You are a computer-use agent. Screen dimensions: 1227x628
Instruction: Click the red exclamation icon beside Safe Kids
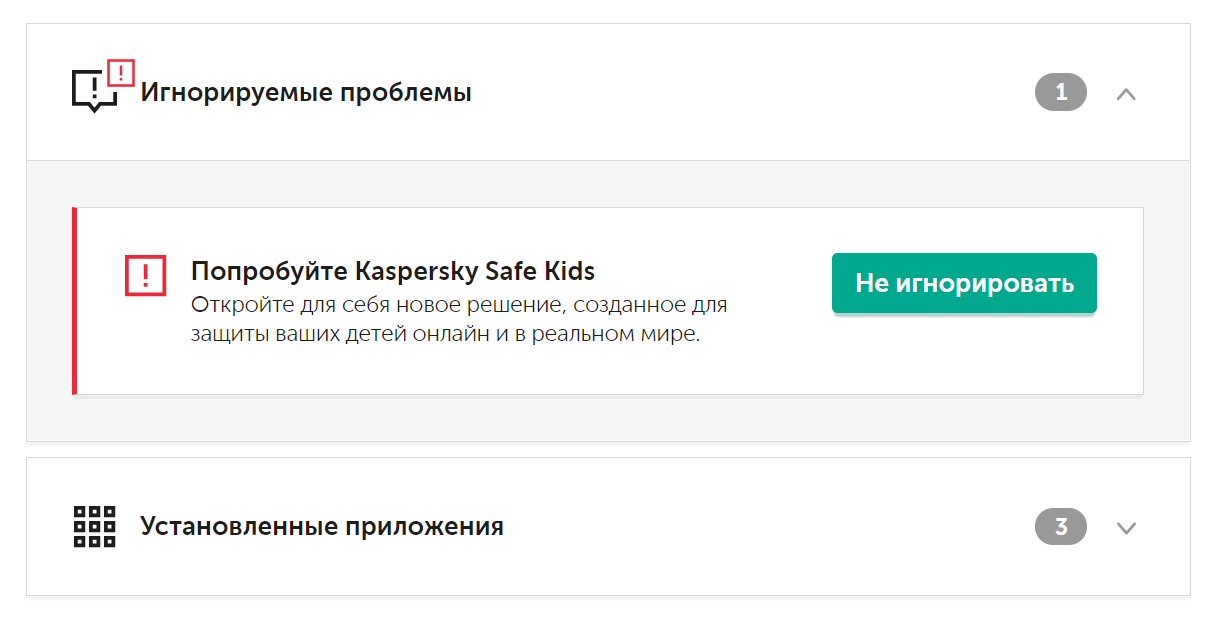[145, 275]
